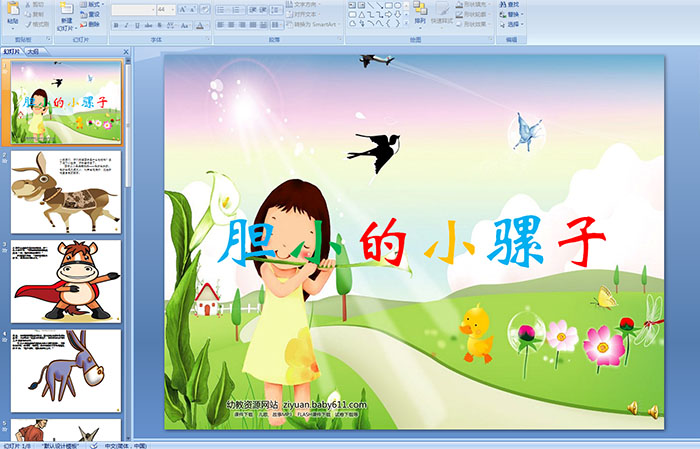Switch to the Slides (幻灯片) tab
Image resolution: width=700 pixels, height=449 pixels.
coord(12,50)
